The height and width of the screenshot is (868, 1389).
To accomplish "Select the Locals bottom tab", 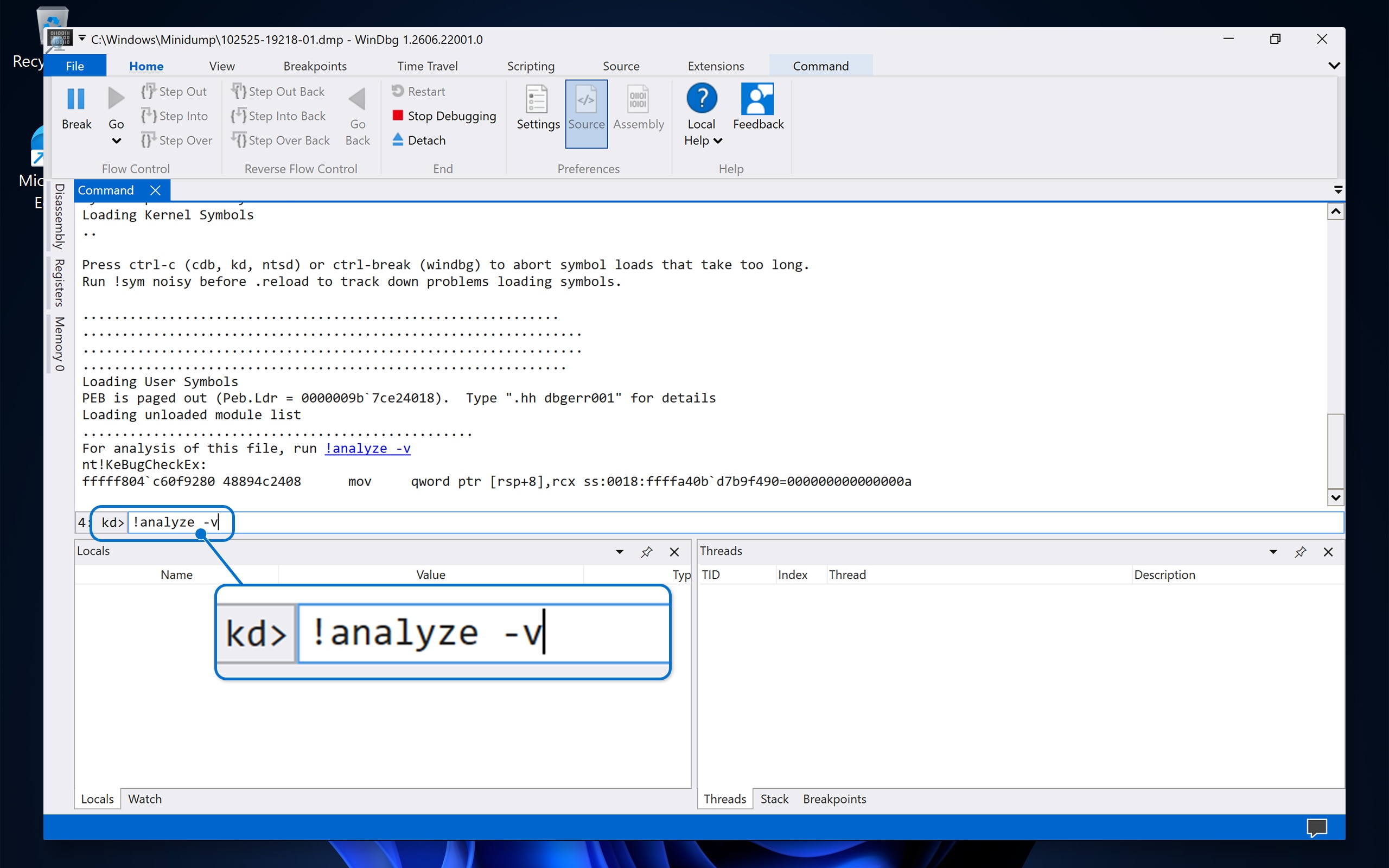I will [98, 799].
